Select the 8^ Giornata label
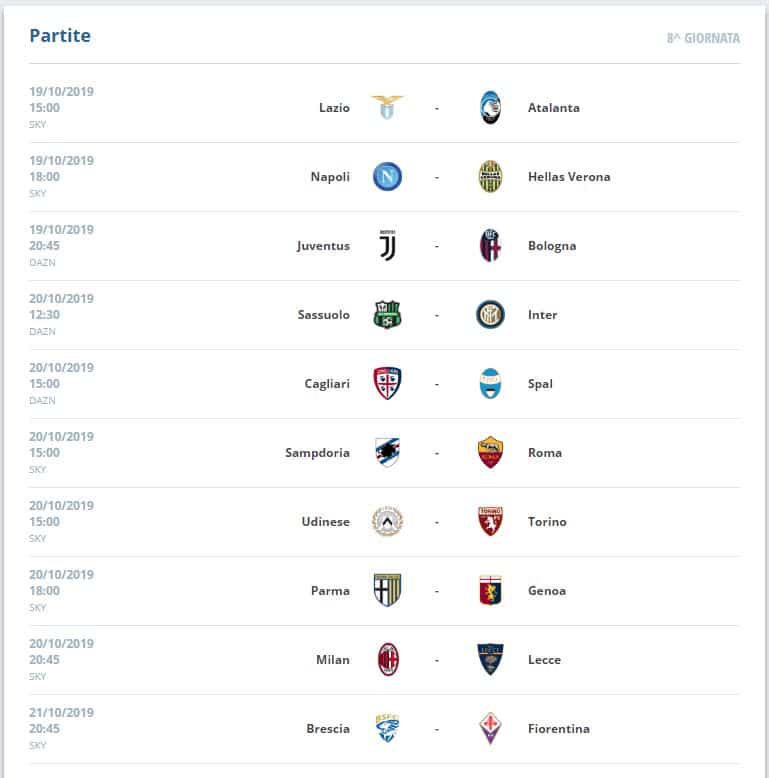Image resolution: width=769 pixels, height=778 pixels. click(703, 38)
